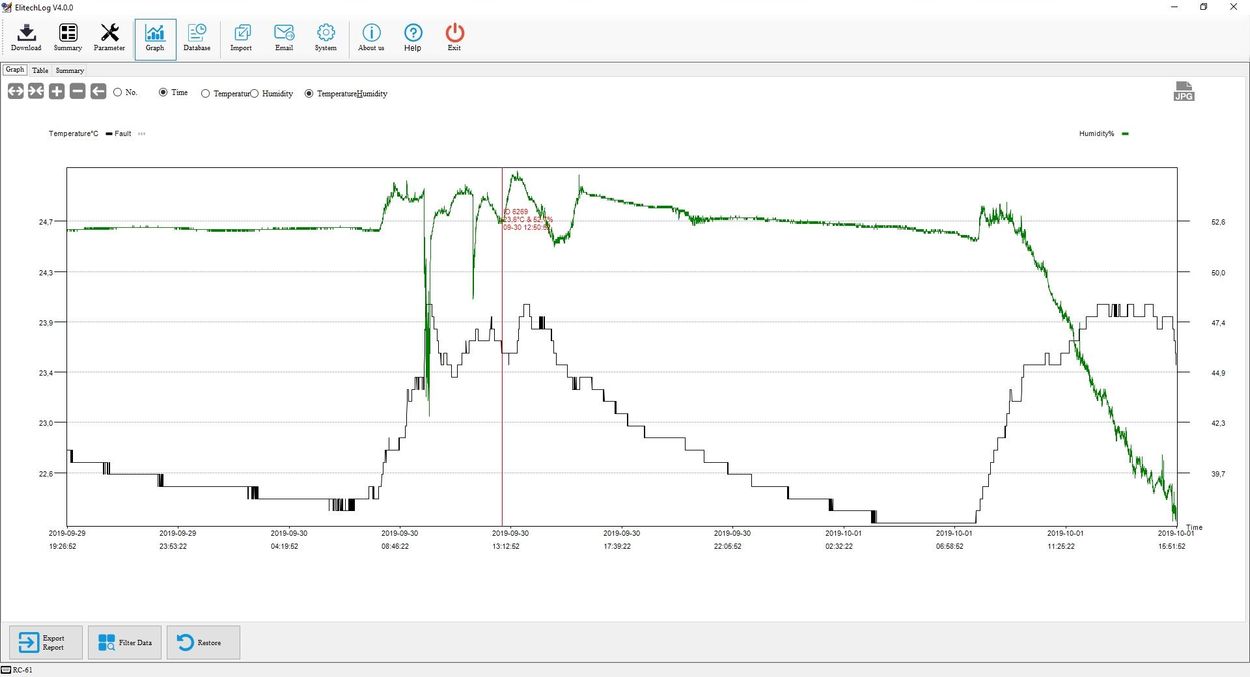
Task: Select the Humidity radio button
Action: point(254,93)
